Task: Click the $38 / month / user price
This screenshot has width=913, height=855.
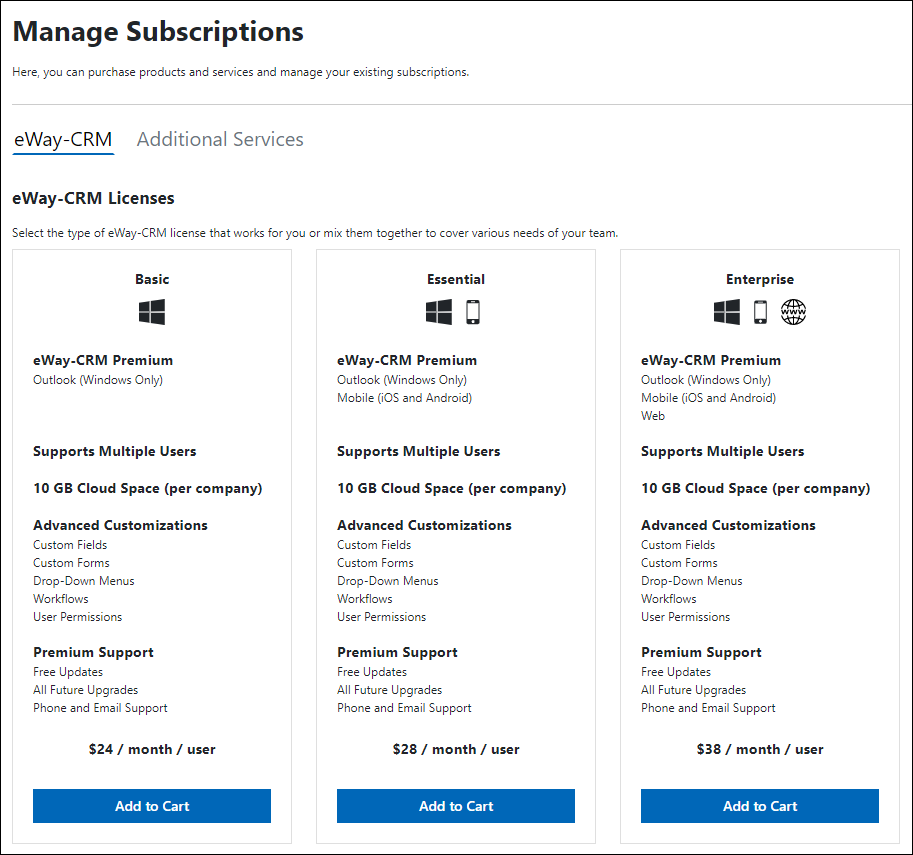Action: [x=760, y=750]
